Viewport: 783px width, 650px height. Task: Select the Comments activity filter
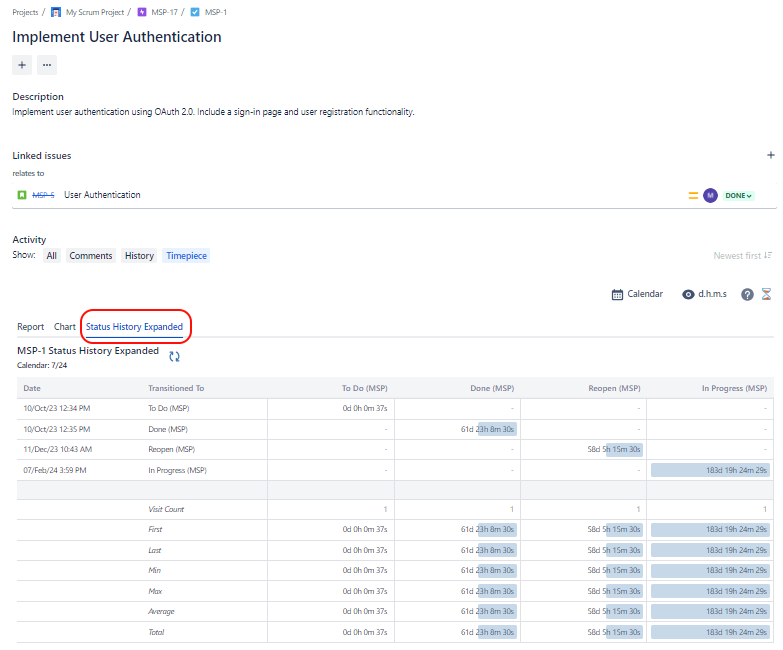pyautogui.click(x=91, y=256)
